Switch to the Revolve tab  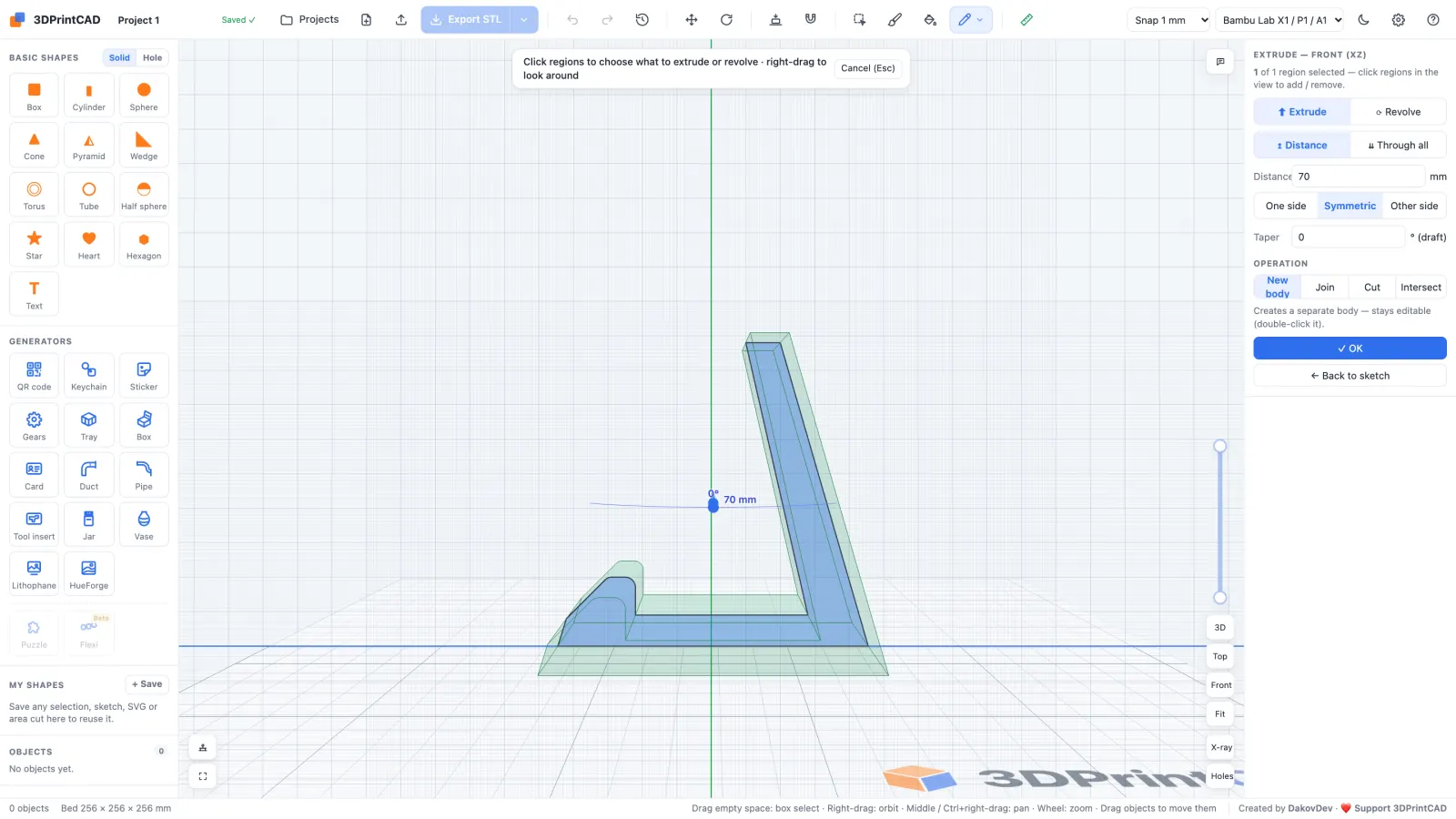1398,112
